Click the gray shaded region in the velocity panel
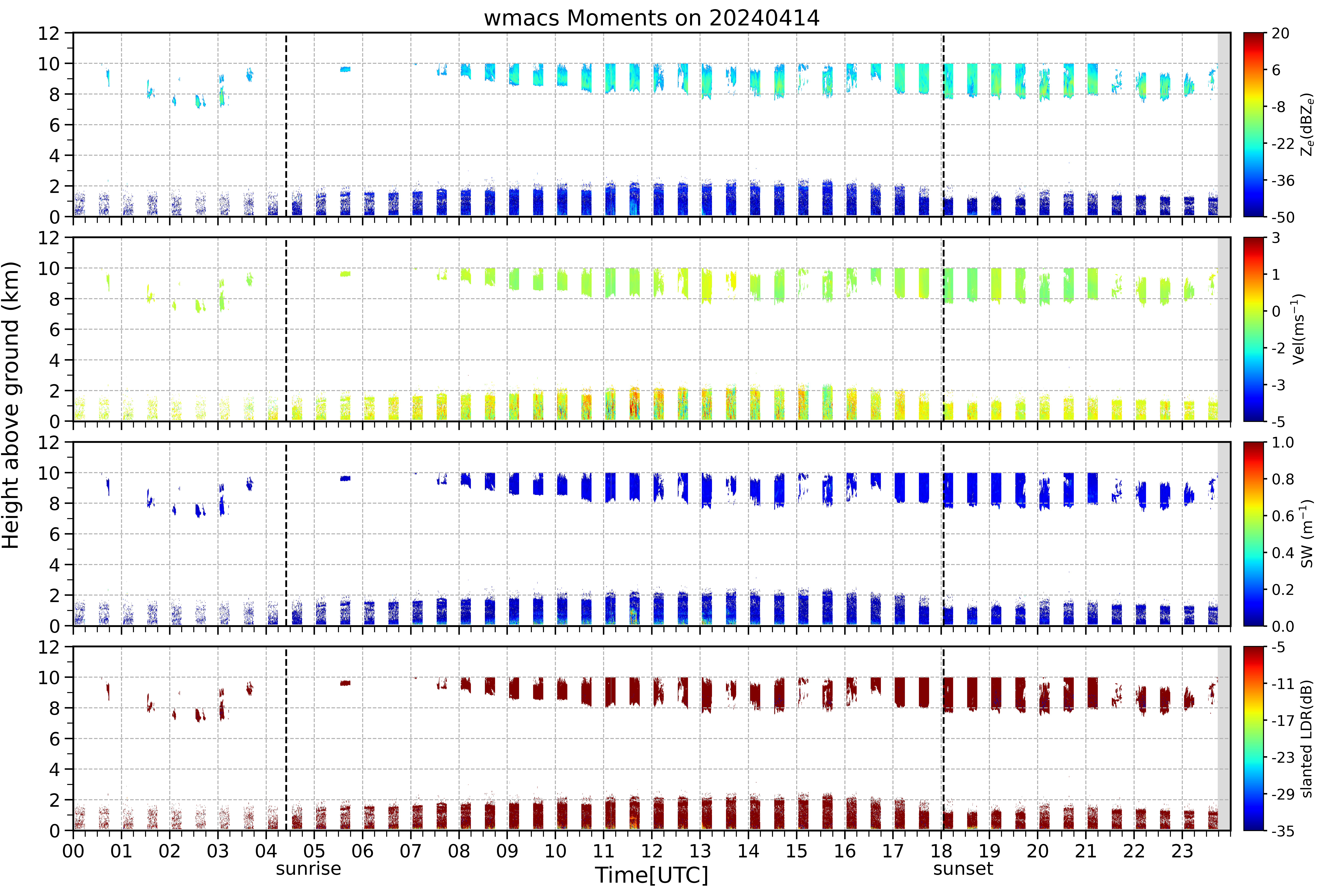The image size is (1324, 896). [x=1224, y=329]
